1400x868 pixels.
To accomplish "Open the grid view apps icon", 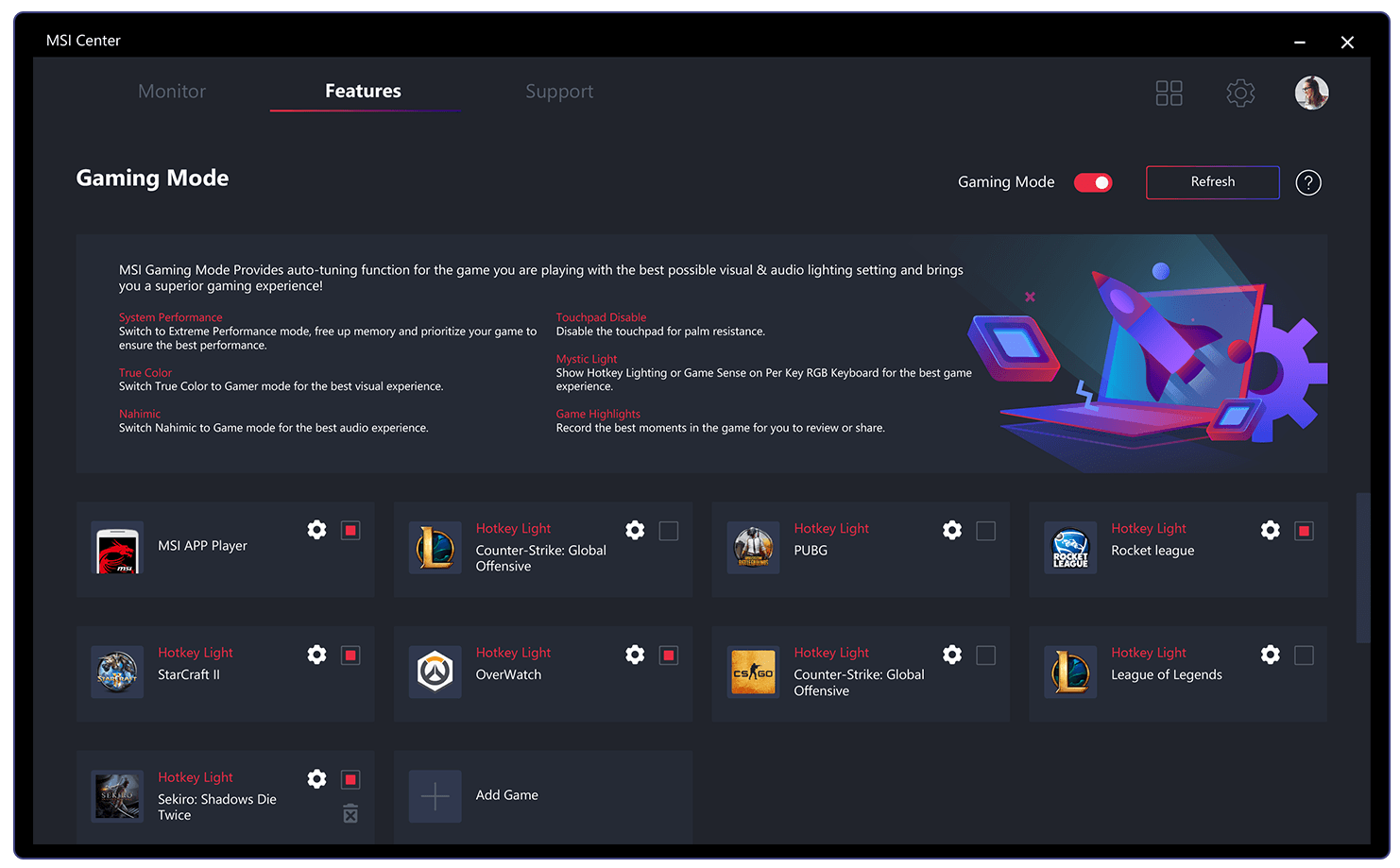I will coord(1170,93).
